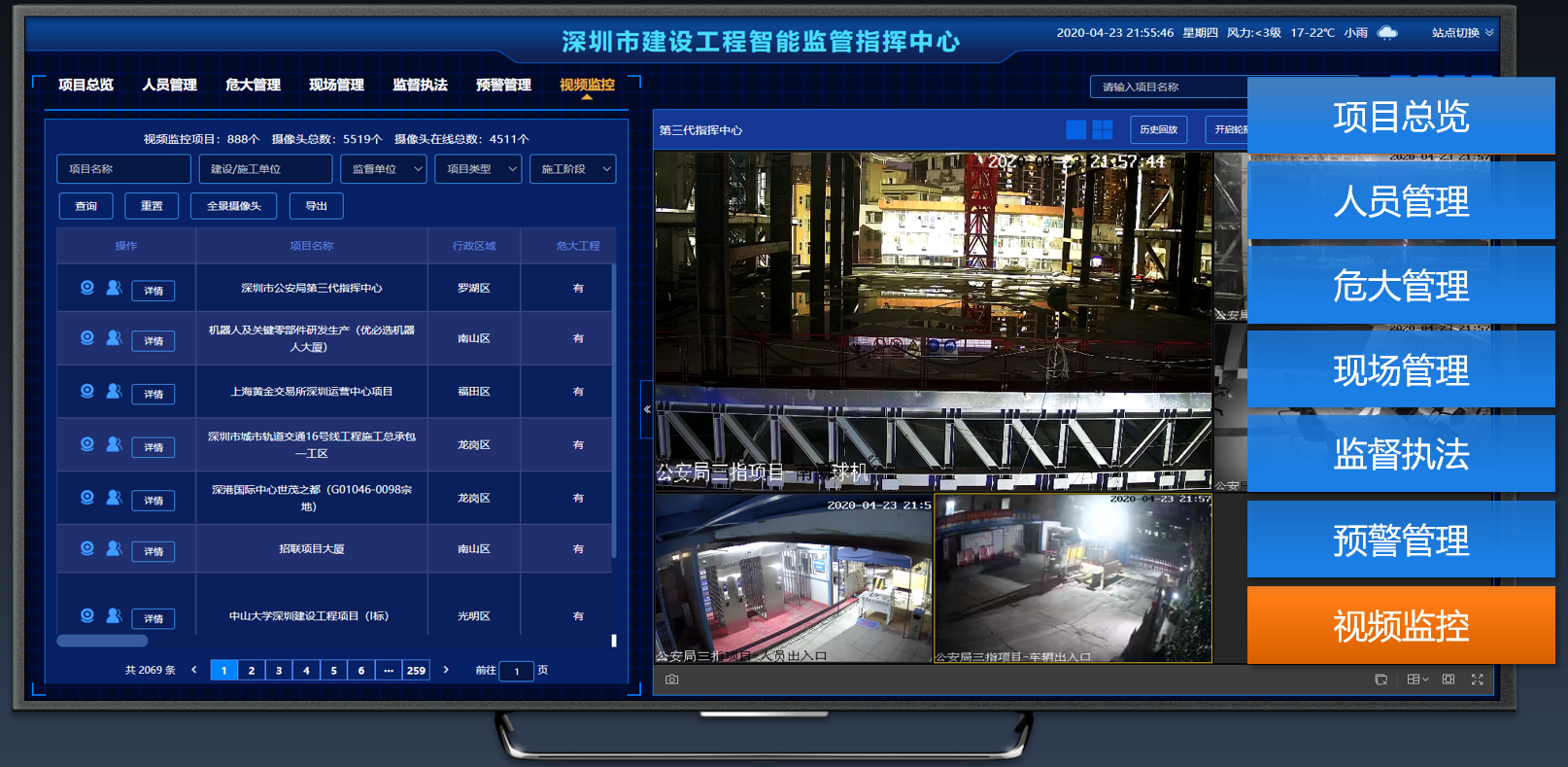Screen dimensions: 1568x767
Task: Click the fullscreen icon in video toolbar
Action: coord(1478,680)
